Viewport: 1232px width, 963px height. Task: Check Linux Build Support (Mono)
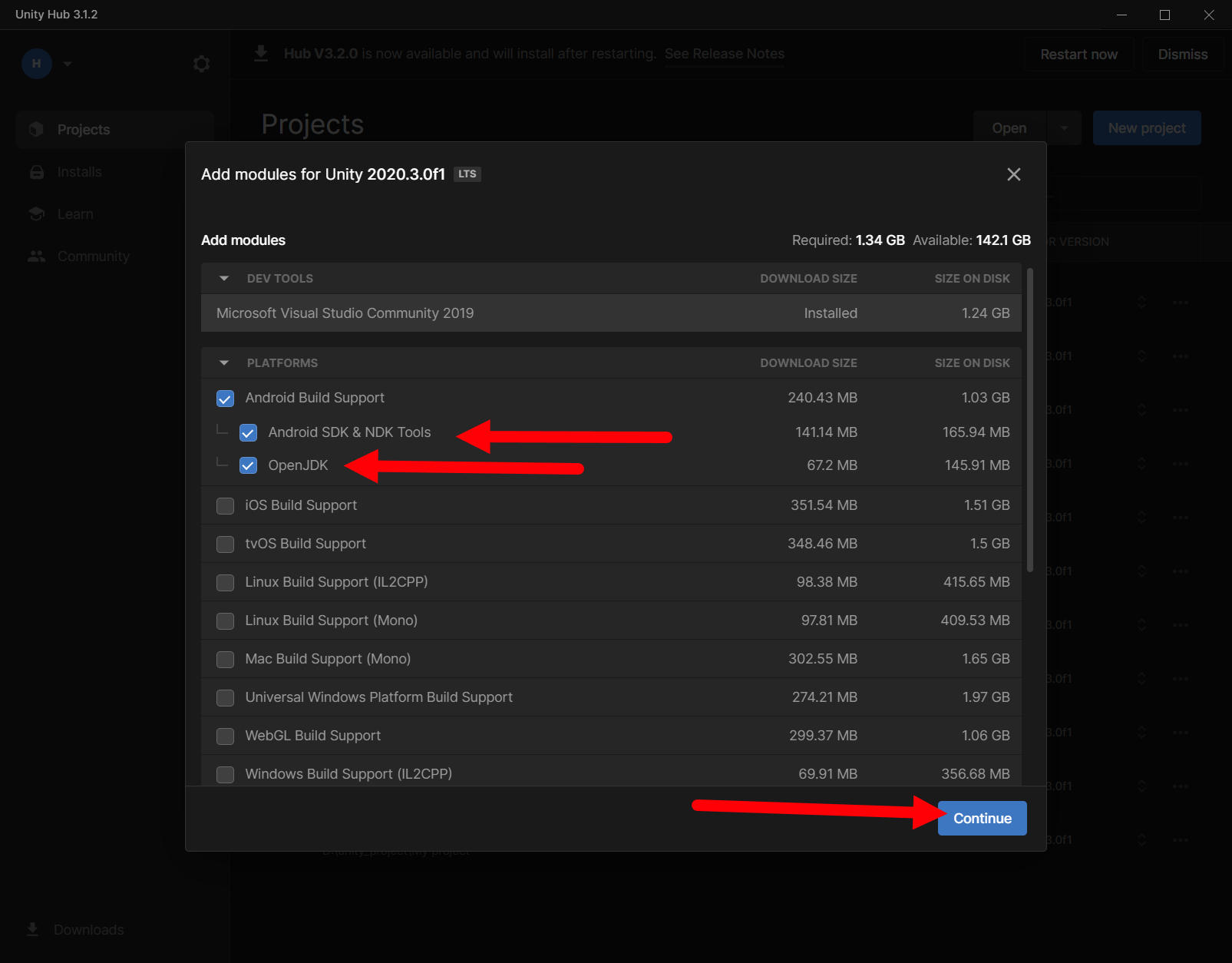tap(225, 621)
